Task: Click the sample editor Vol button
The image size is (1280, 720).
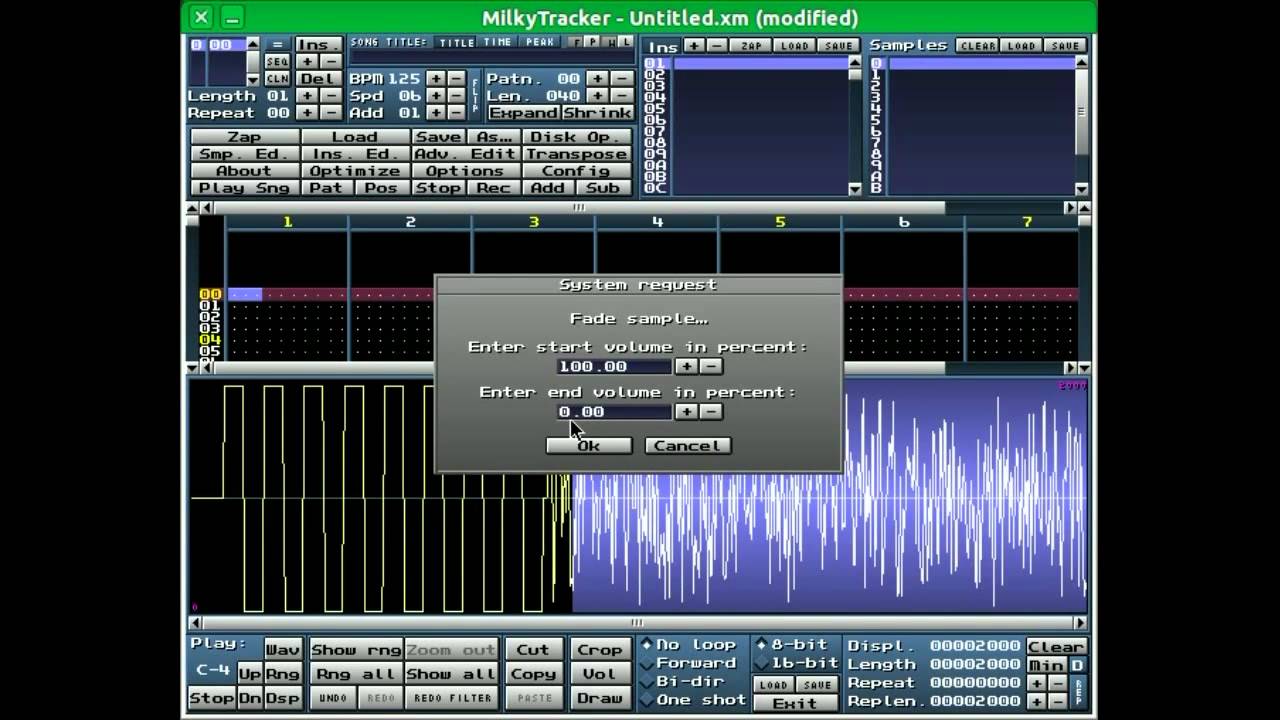Action: pos(600,674)
